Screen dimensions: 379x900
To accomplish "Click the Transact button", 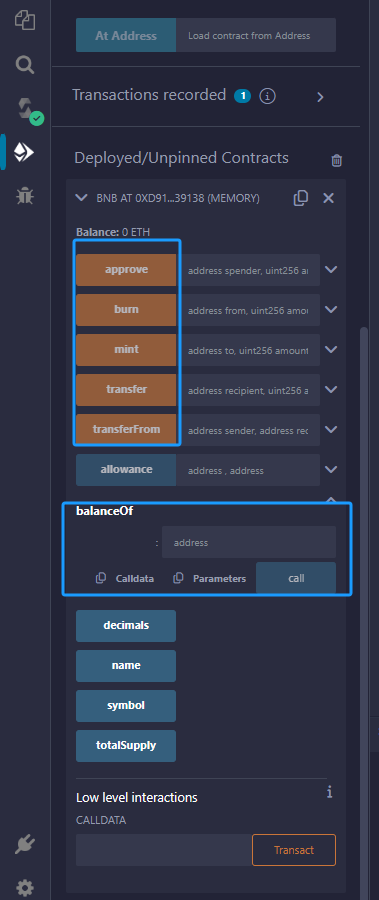I will [x=294, y=850].
